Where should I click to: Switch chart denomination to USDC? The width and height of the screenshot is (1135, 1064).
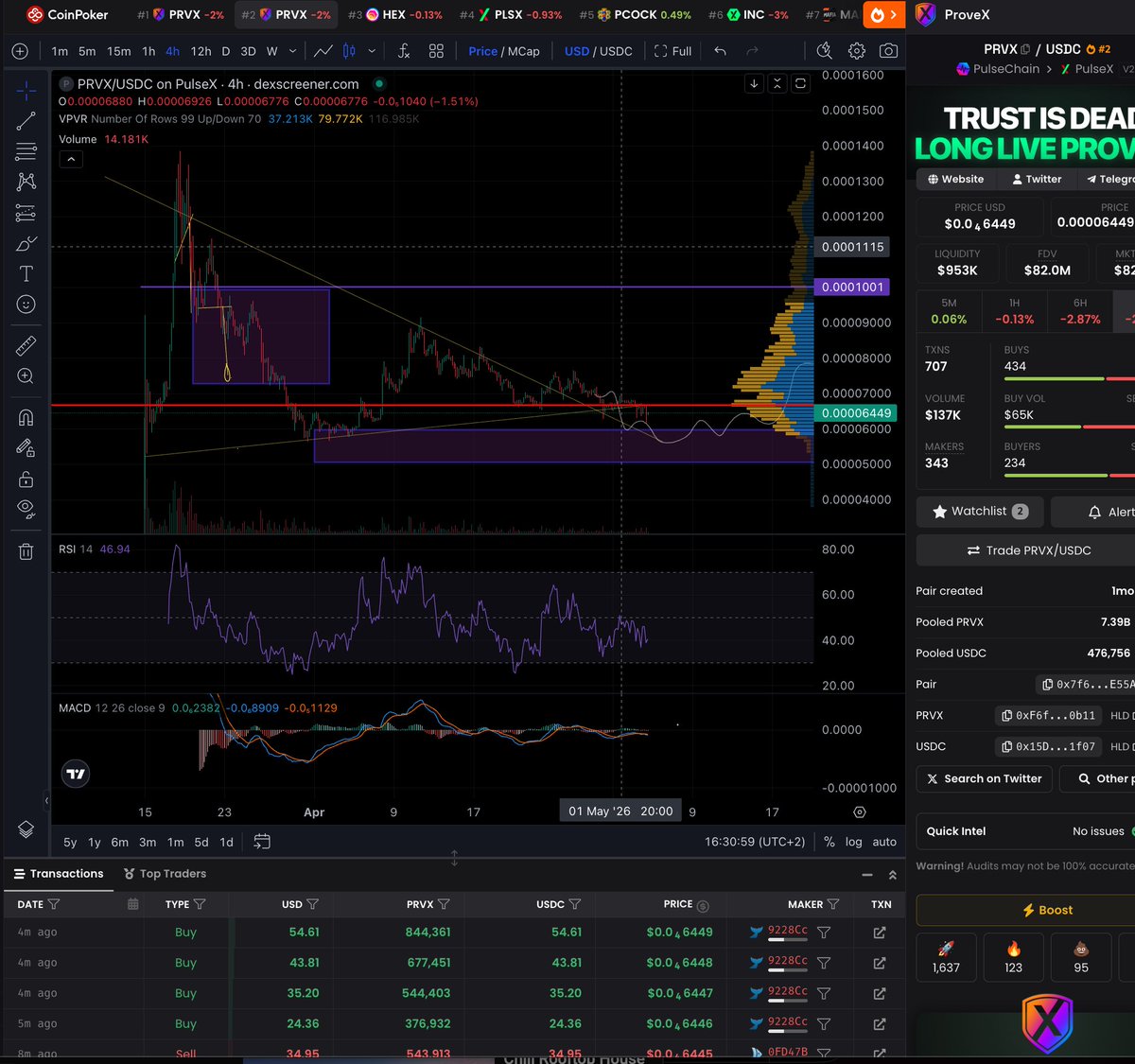617,51
